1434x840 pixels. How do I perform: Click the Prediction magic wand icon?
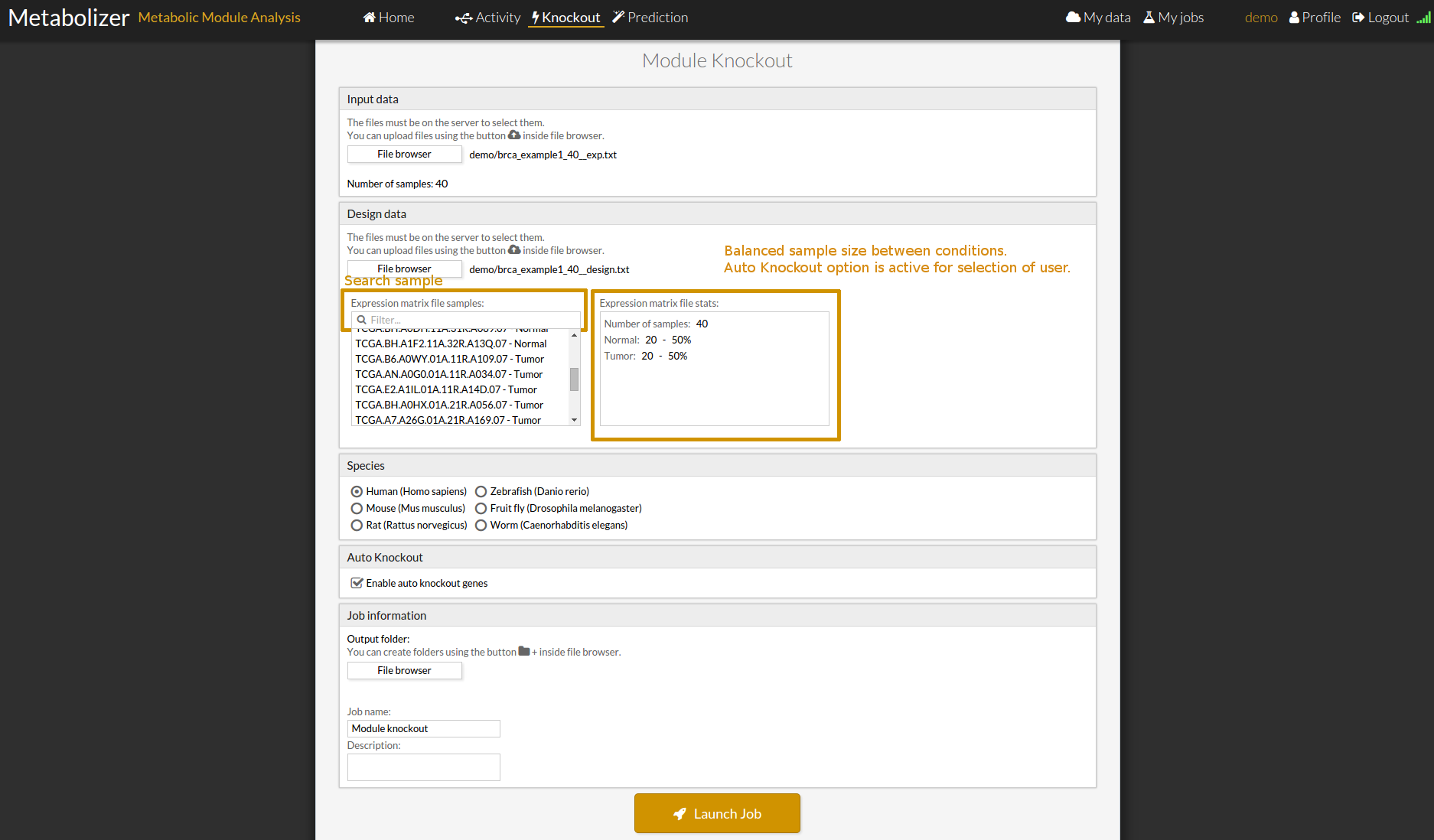click(618, 17)
